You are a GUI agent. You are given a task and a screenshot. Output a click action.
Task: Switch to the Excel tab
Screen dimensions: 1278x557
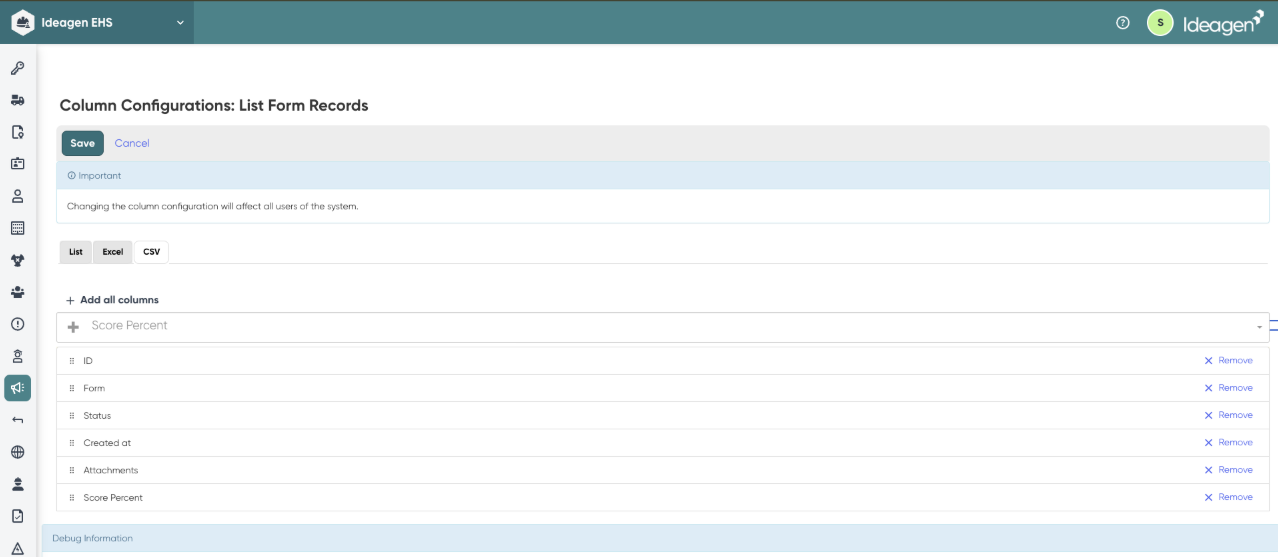(113, 252)
